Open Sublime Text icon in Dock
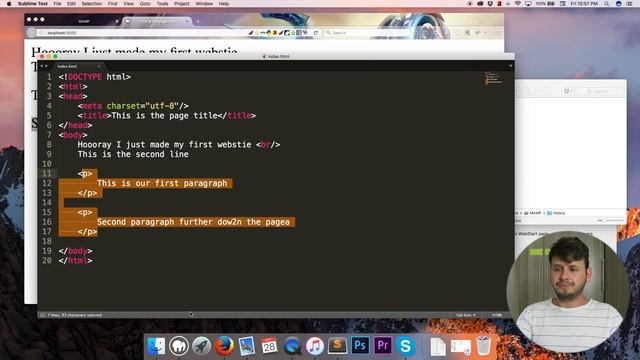 coord(338,346)
